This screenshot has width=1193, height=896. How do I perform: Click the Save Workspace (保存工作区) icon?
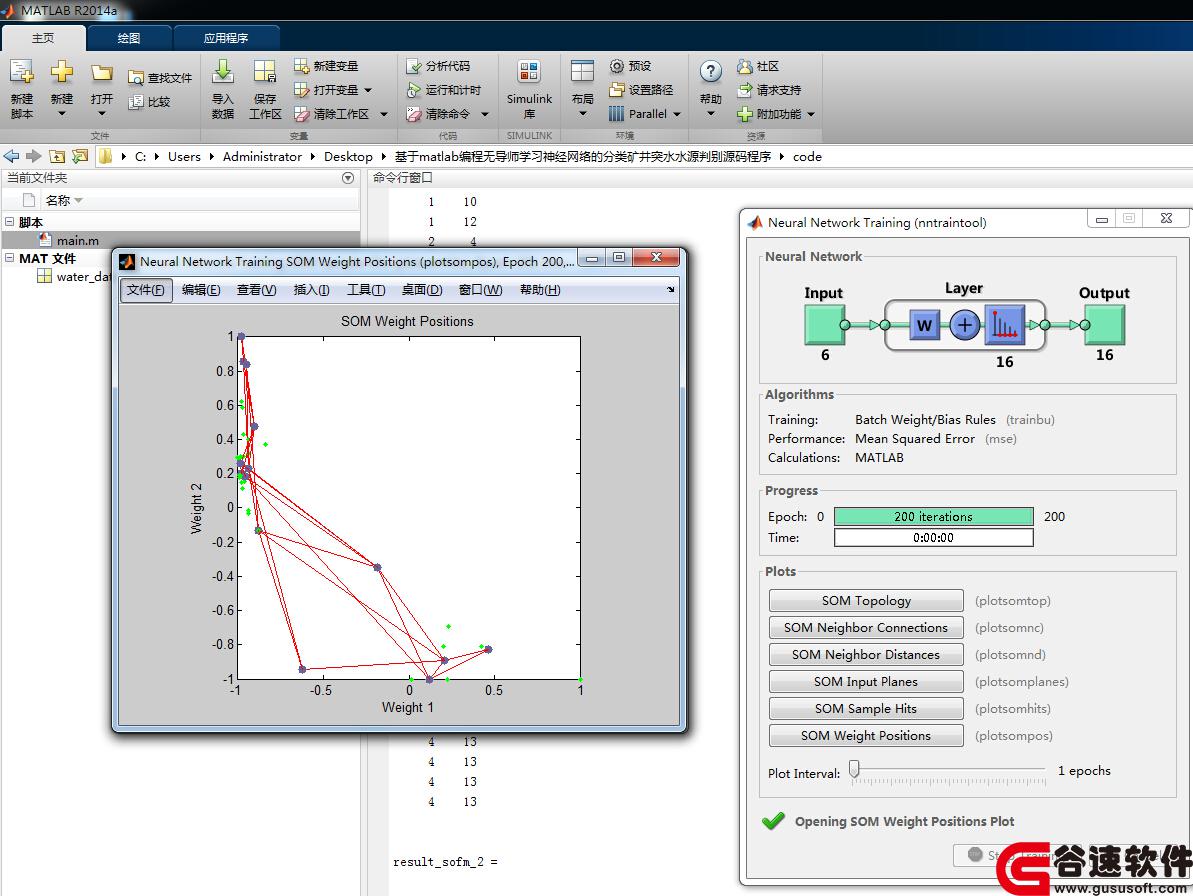(x=265, y=72)
